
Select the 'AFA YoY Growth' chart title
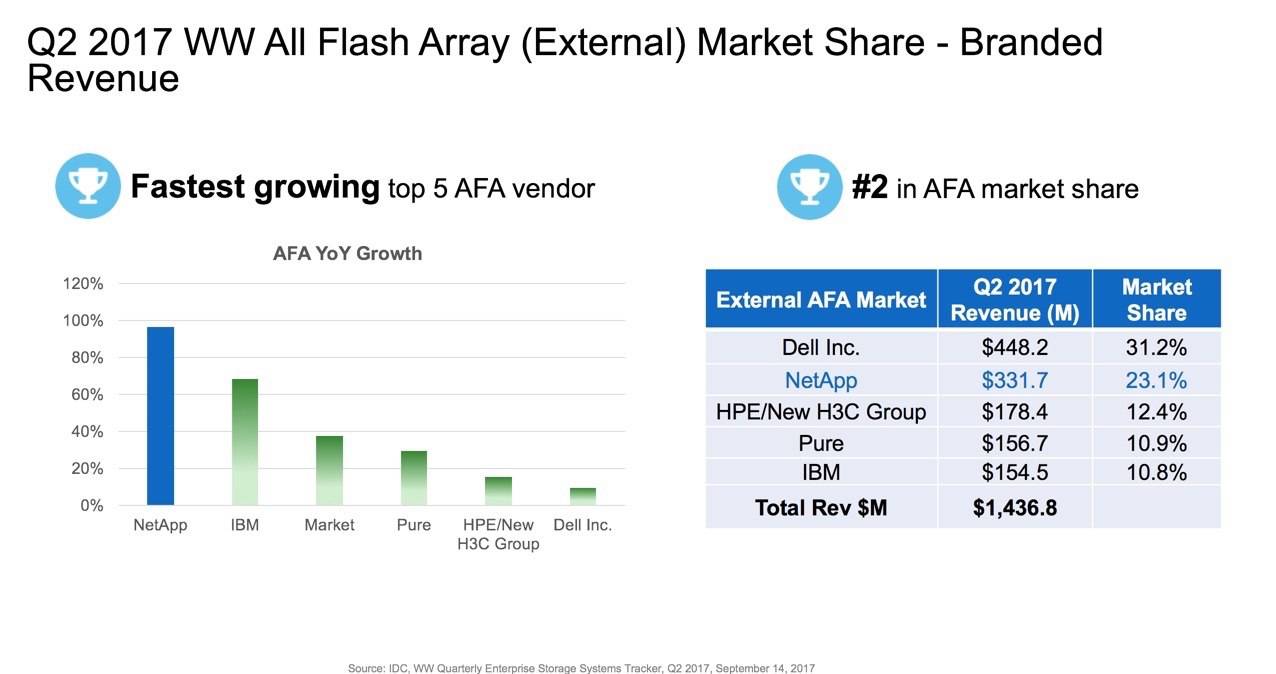348,254
